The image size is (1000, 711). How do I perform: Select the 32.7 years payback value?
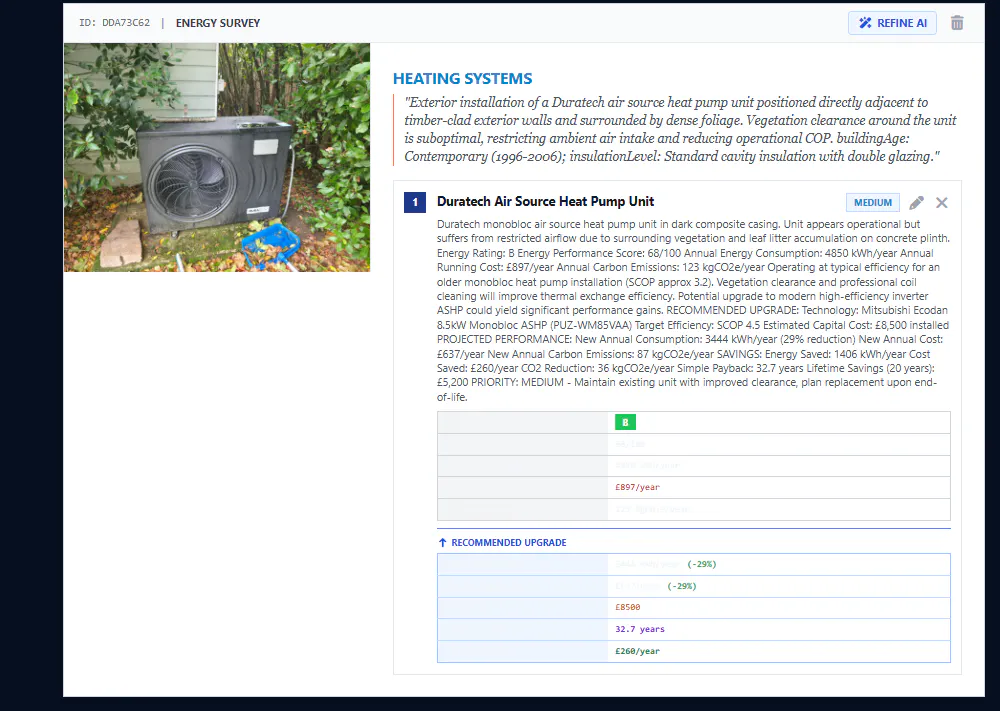pos(640,629)
